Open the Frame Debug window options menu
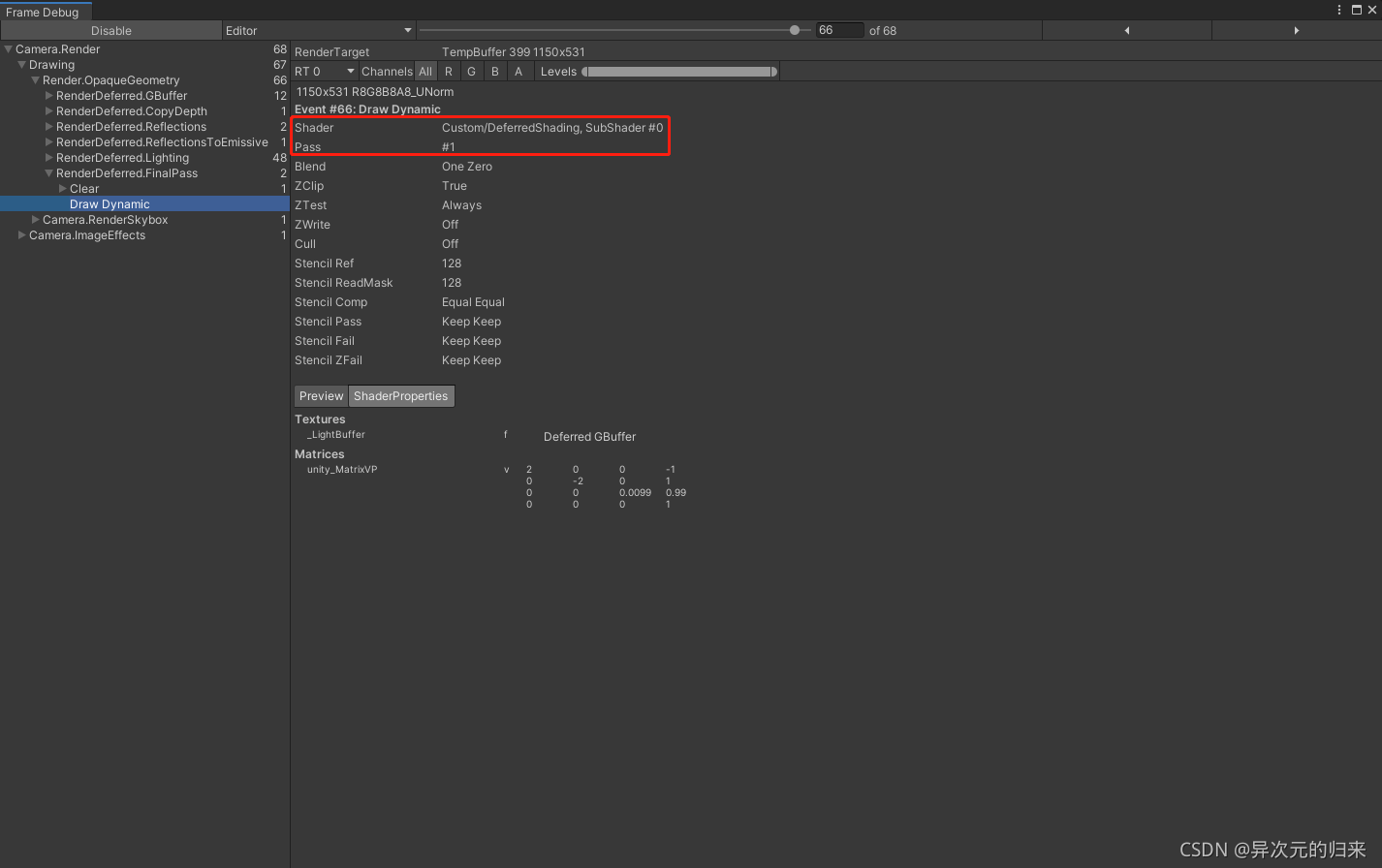This screenshot has height=868, width=1382. click(1338, 10)
